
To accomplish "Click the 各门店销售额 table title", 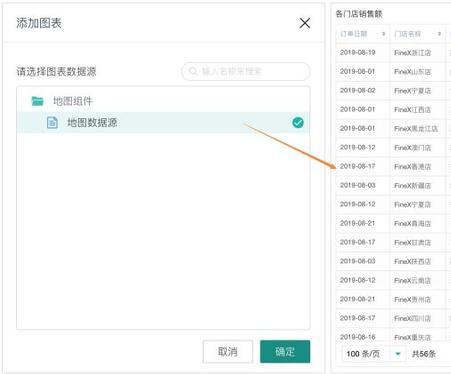I will pyautogui.click(x=359, y=14).
